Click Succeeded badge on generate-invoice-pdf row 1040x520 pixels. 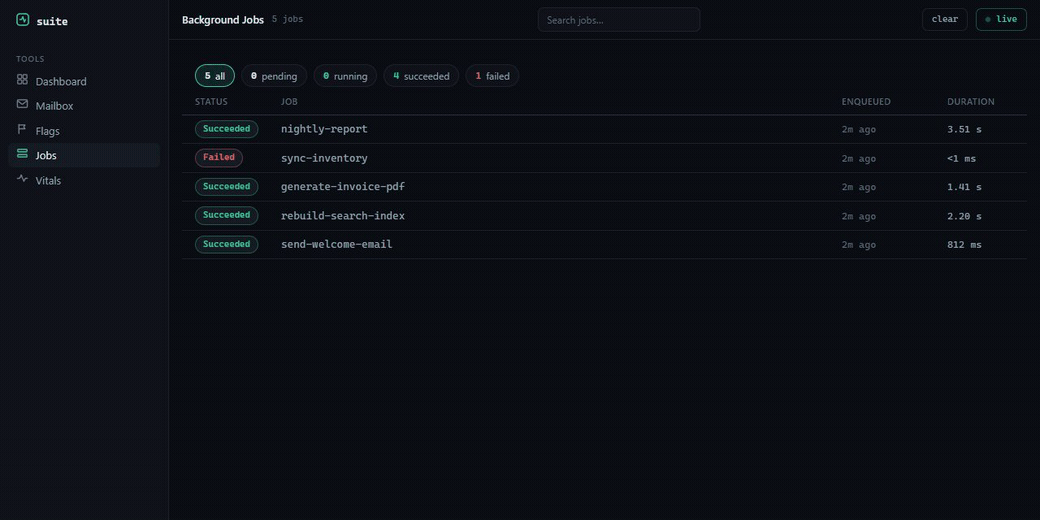pos(226,186)
